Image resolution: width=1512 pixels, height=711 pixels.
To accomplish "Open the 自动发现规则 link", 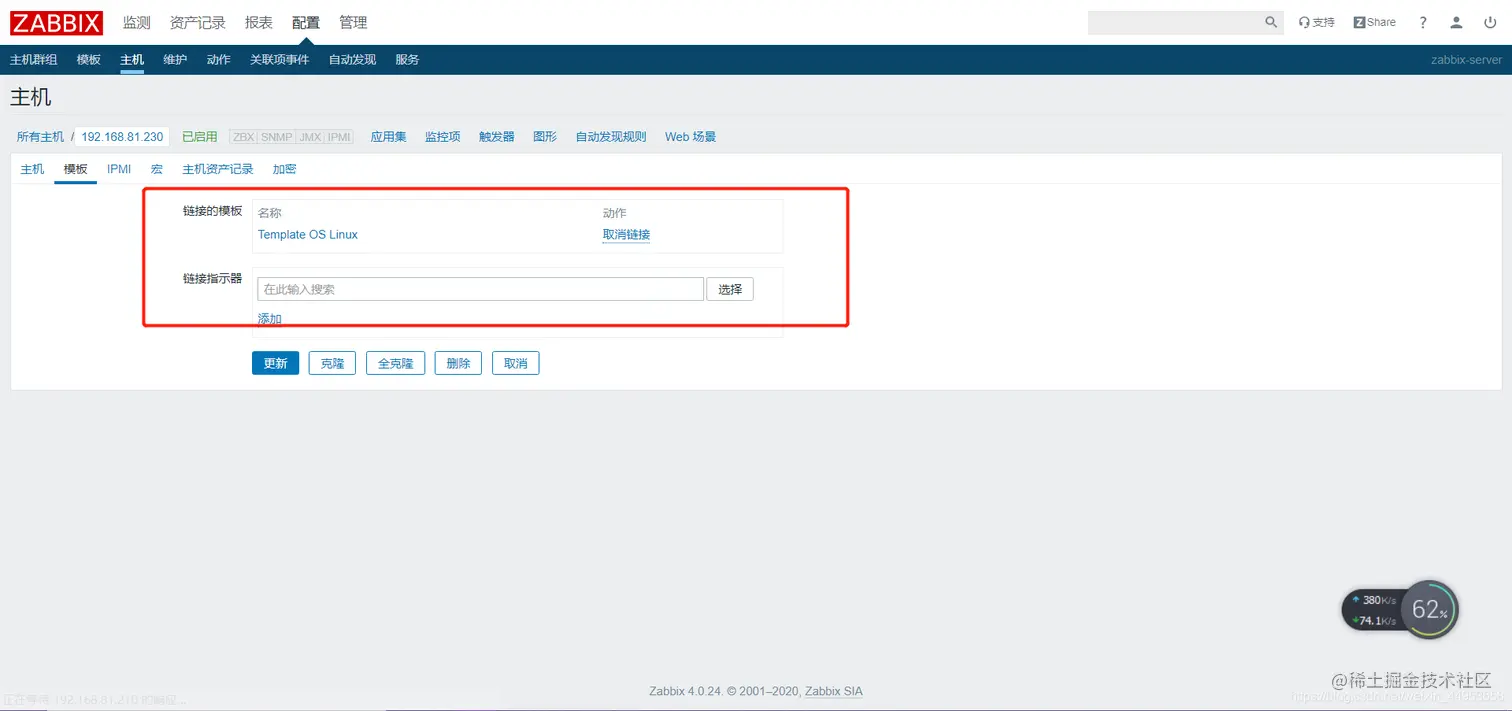I will point(611,137).
